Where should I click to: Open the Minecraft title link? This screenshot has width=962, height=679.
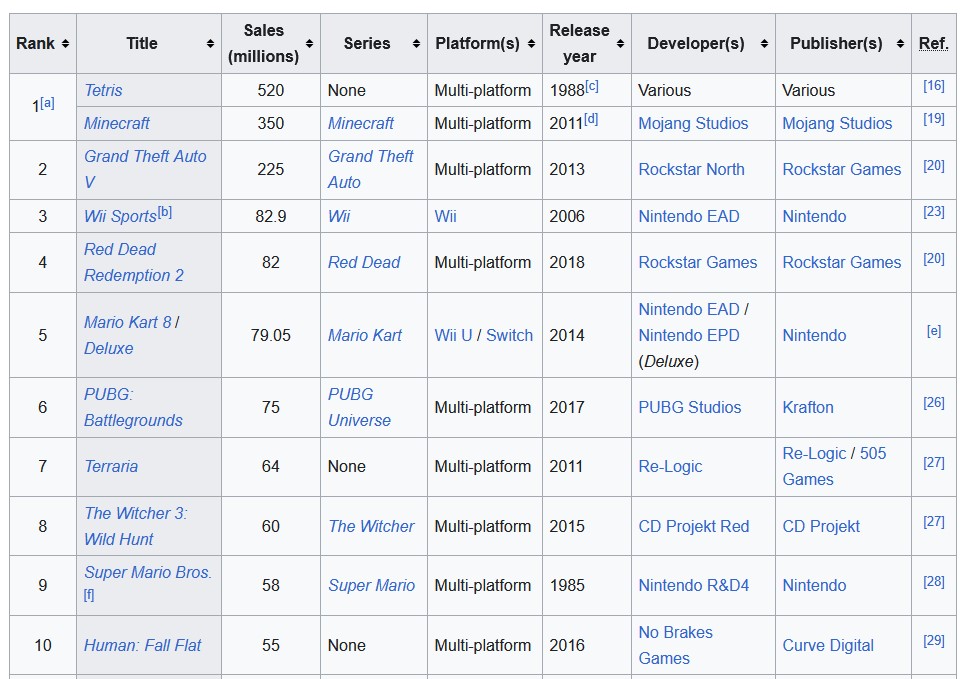click(117, 123)
